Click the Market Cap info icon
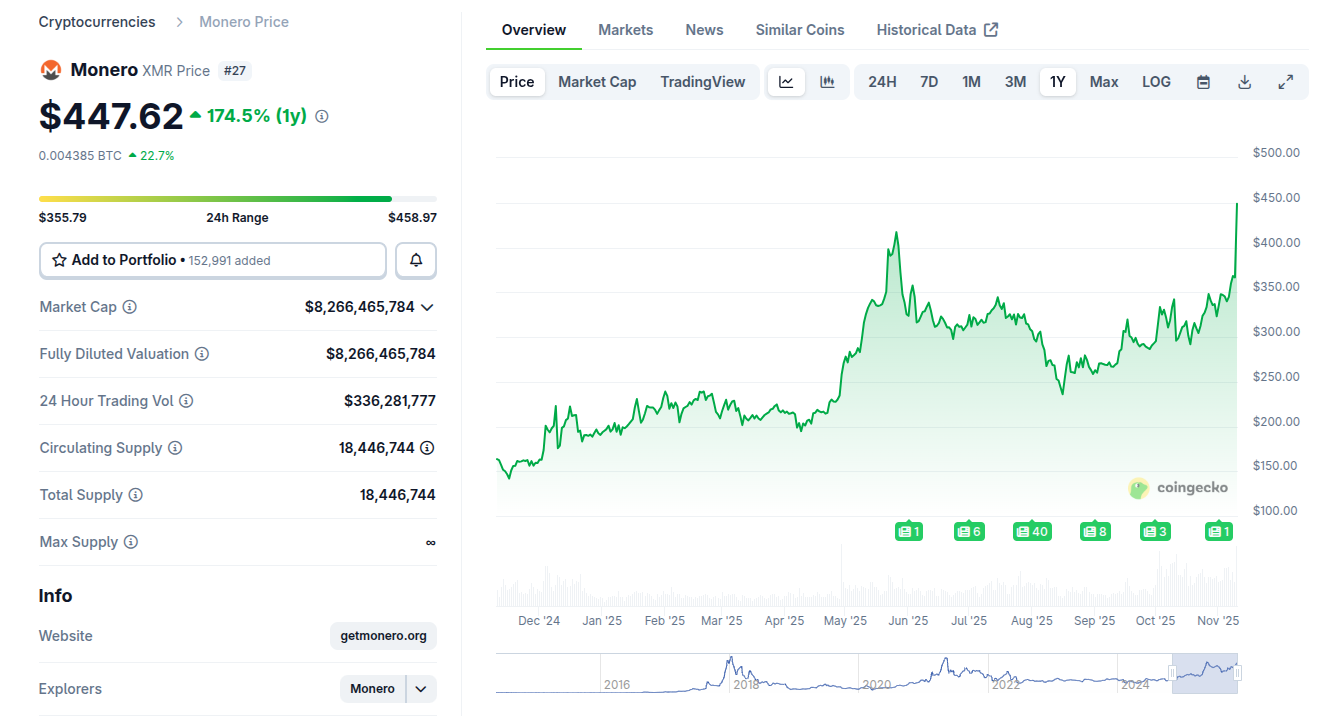This screenshot has height=716, width=1330. coord(130,307)
